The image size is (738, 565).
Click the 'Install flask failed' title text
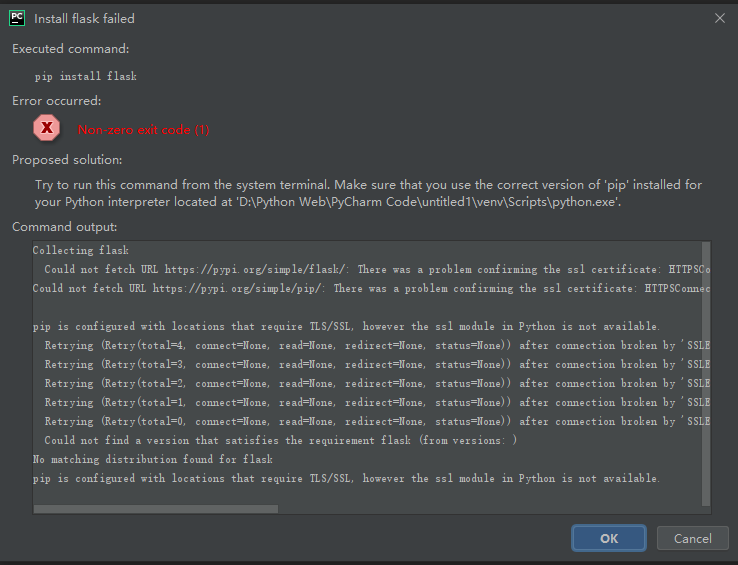pos(84,18)
